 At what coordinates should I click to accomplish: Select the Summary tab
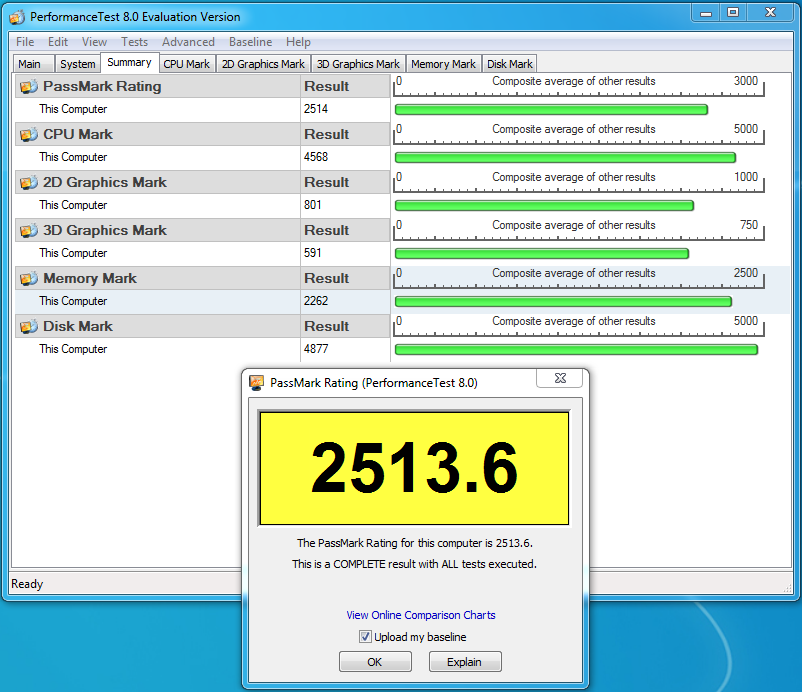tap(129, 62)
